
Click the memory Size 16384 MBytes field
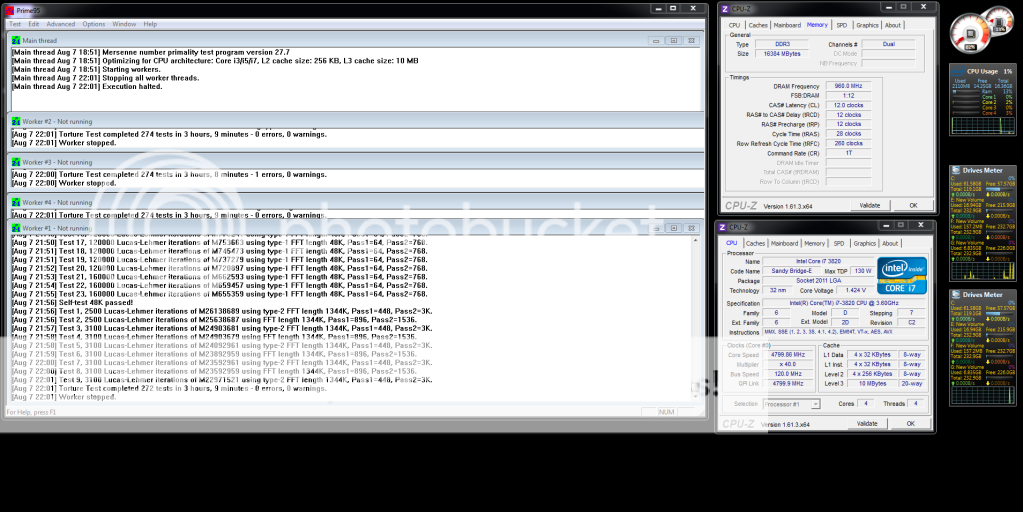click(x=782, y=54)
